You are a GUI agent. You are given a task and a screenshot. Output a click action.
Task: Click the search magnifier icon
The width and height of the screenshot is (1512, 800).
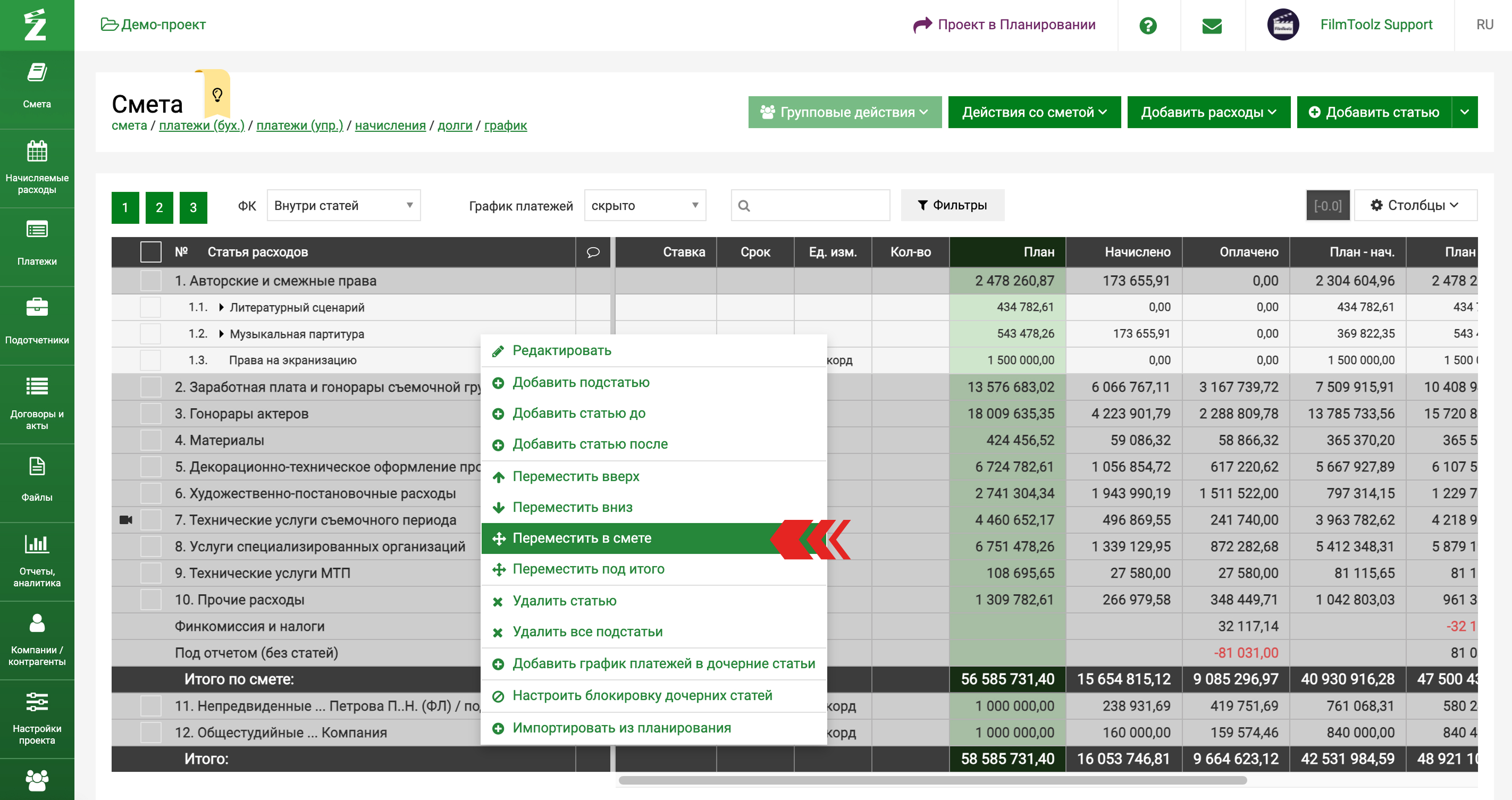pos(744,205)
